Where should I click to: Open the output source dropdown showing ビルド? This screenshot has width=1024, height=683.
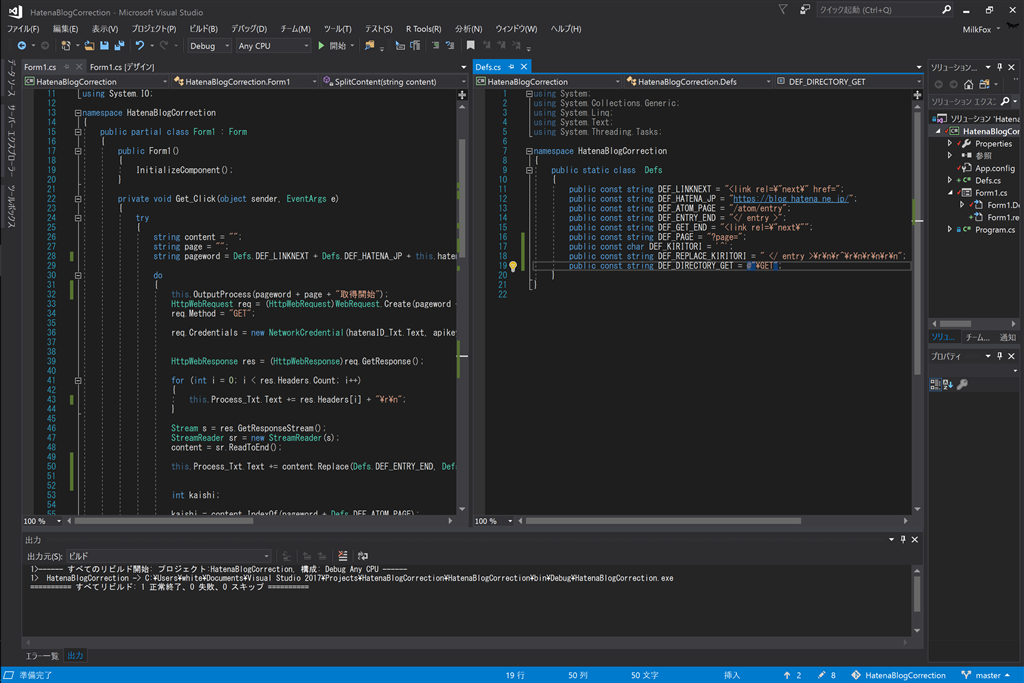168,556
